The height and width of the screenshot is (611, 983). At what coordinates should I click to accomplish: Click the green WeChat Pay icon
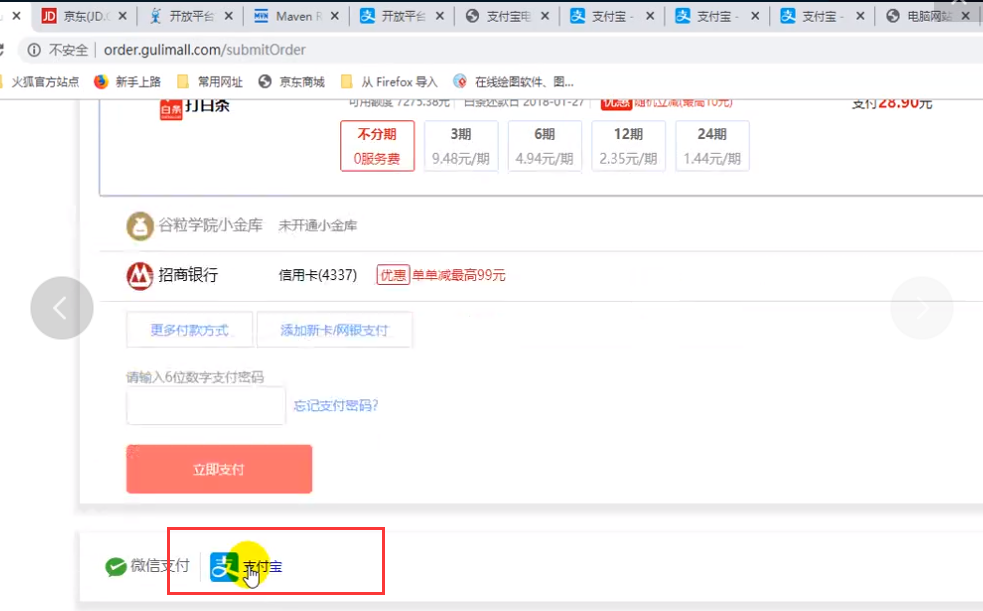pyautogui.click(x=116, y=567)
